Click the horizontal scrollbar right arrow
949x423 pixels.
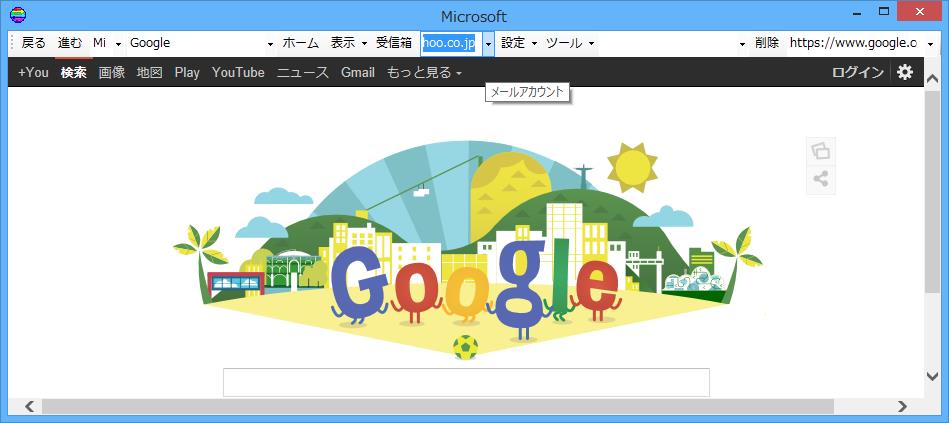(902, 406)
